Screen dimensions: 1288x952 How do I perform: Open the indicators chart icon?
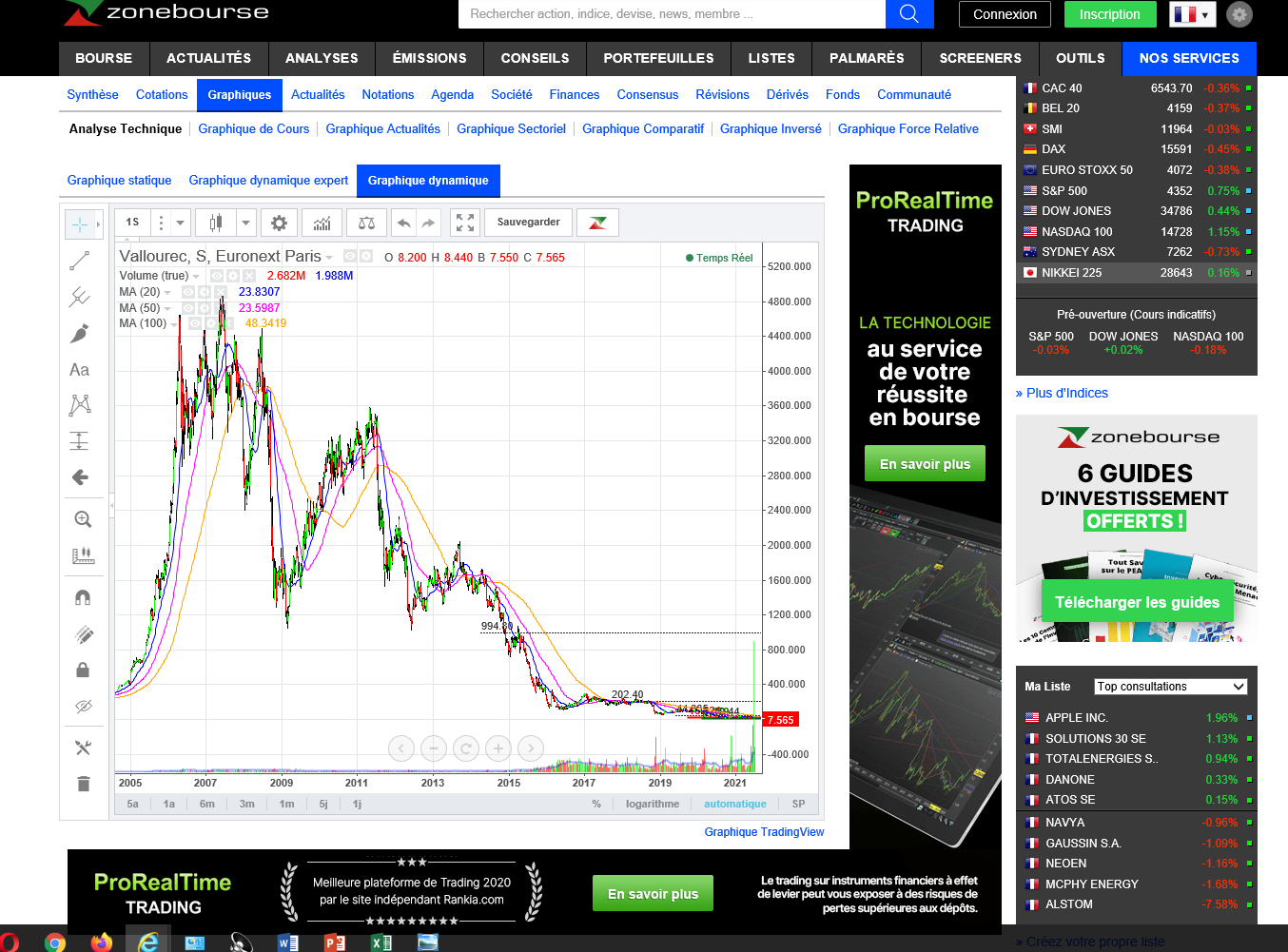pos(322,223)
